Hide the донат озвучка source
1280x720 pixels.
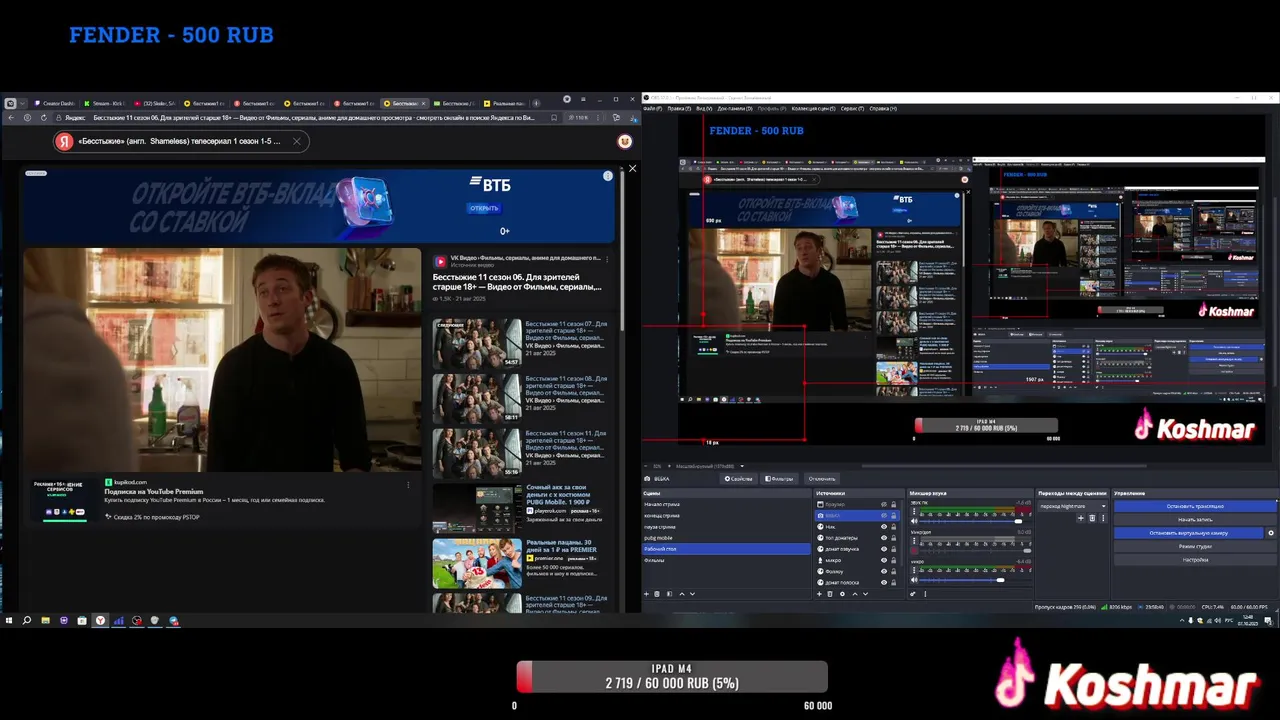pyautogui.click(x=884, y=549)
